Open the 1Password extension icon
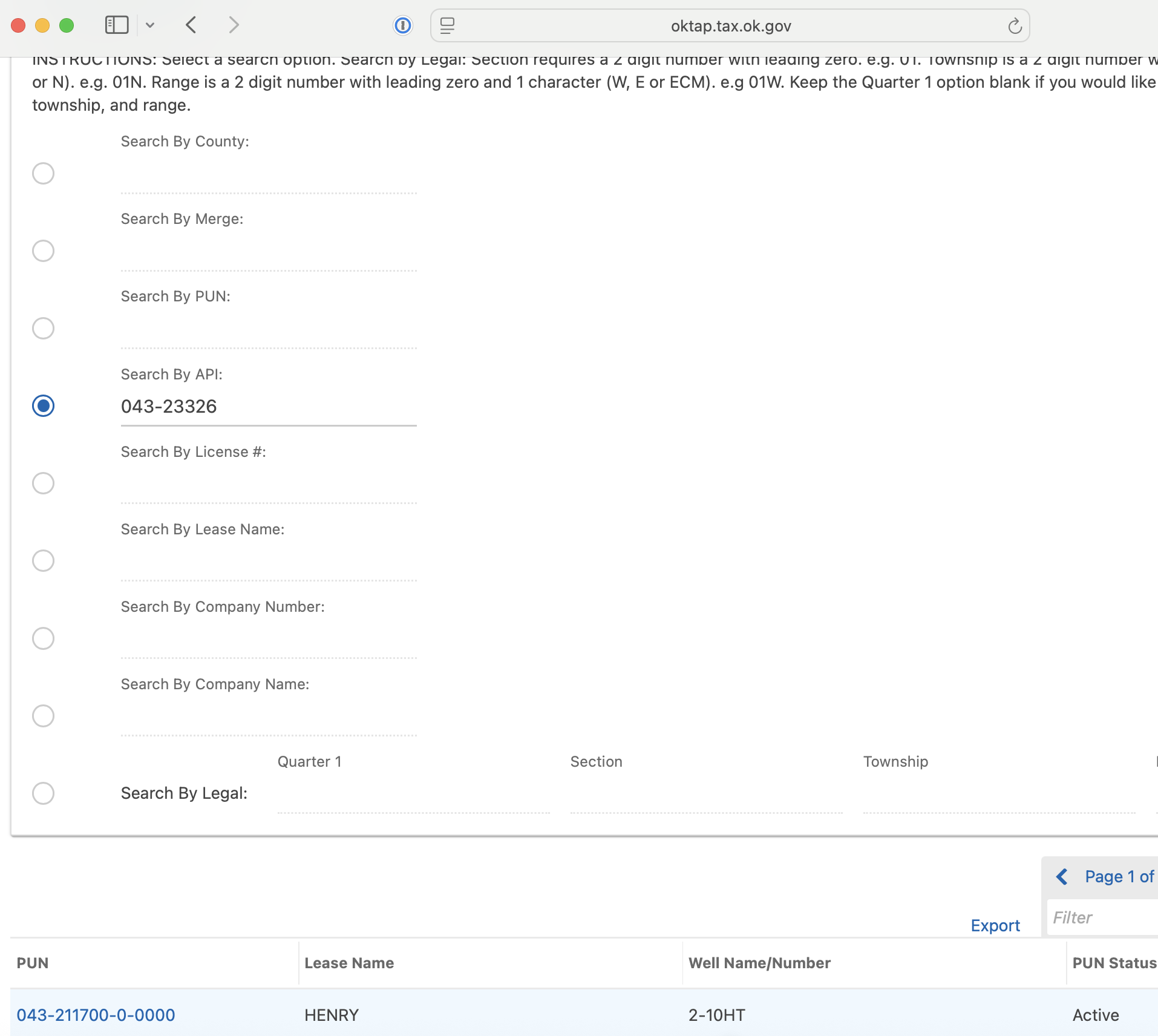 (403, 25)
